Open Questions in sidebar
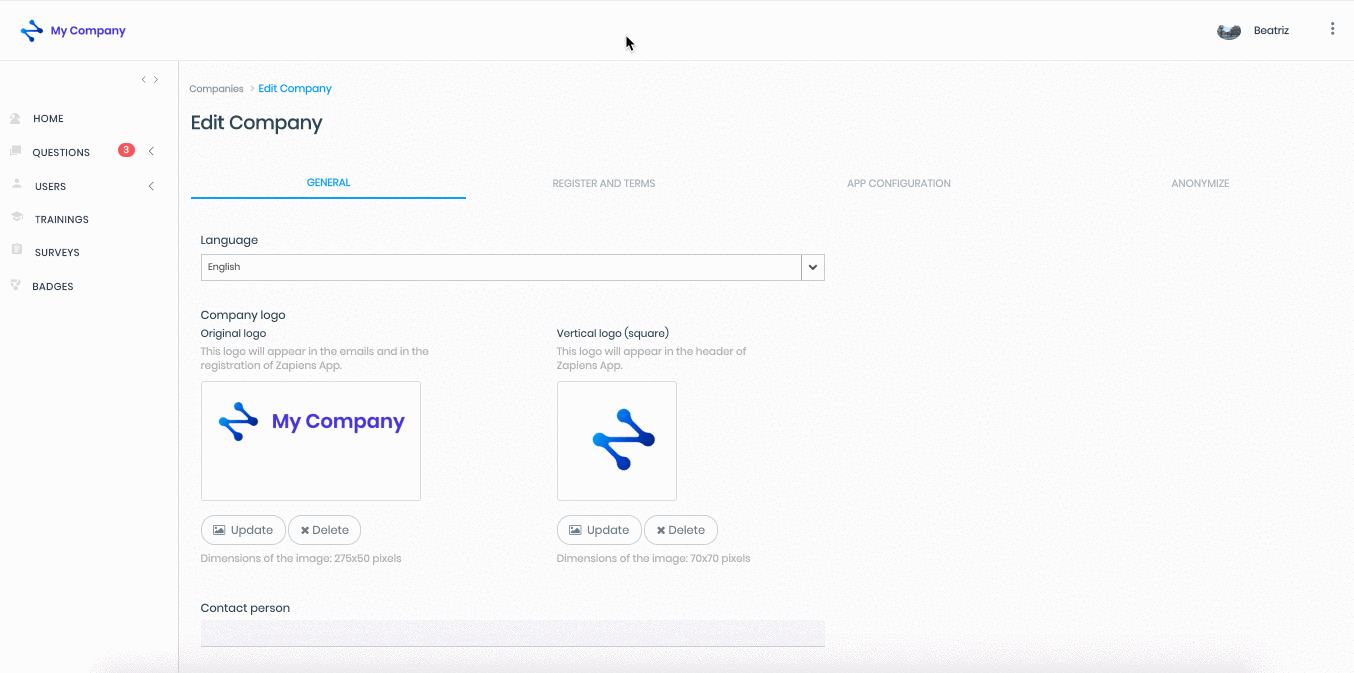The width and height of the screenshot is (1354, 673). pyautogui.click(x=61, y=153)
